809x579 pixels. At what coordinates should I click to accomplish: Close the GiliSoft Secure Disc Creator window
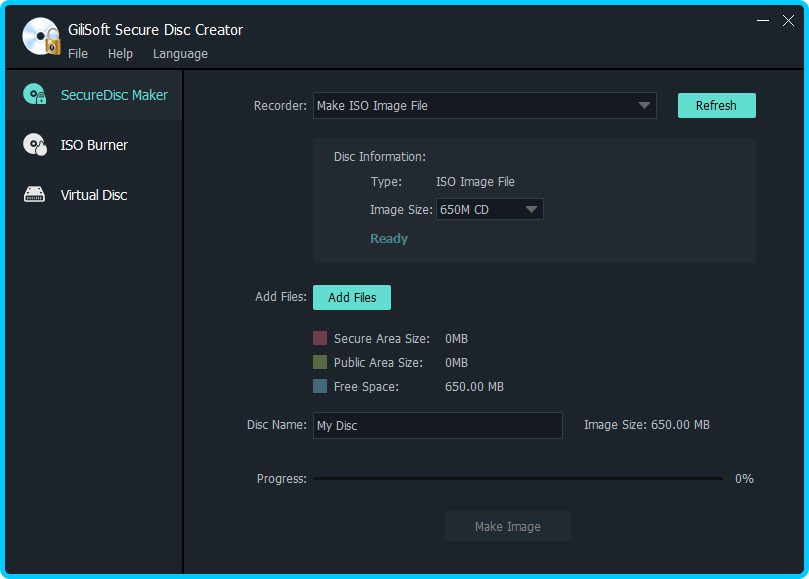[x=788, y=21]
